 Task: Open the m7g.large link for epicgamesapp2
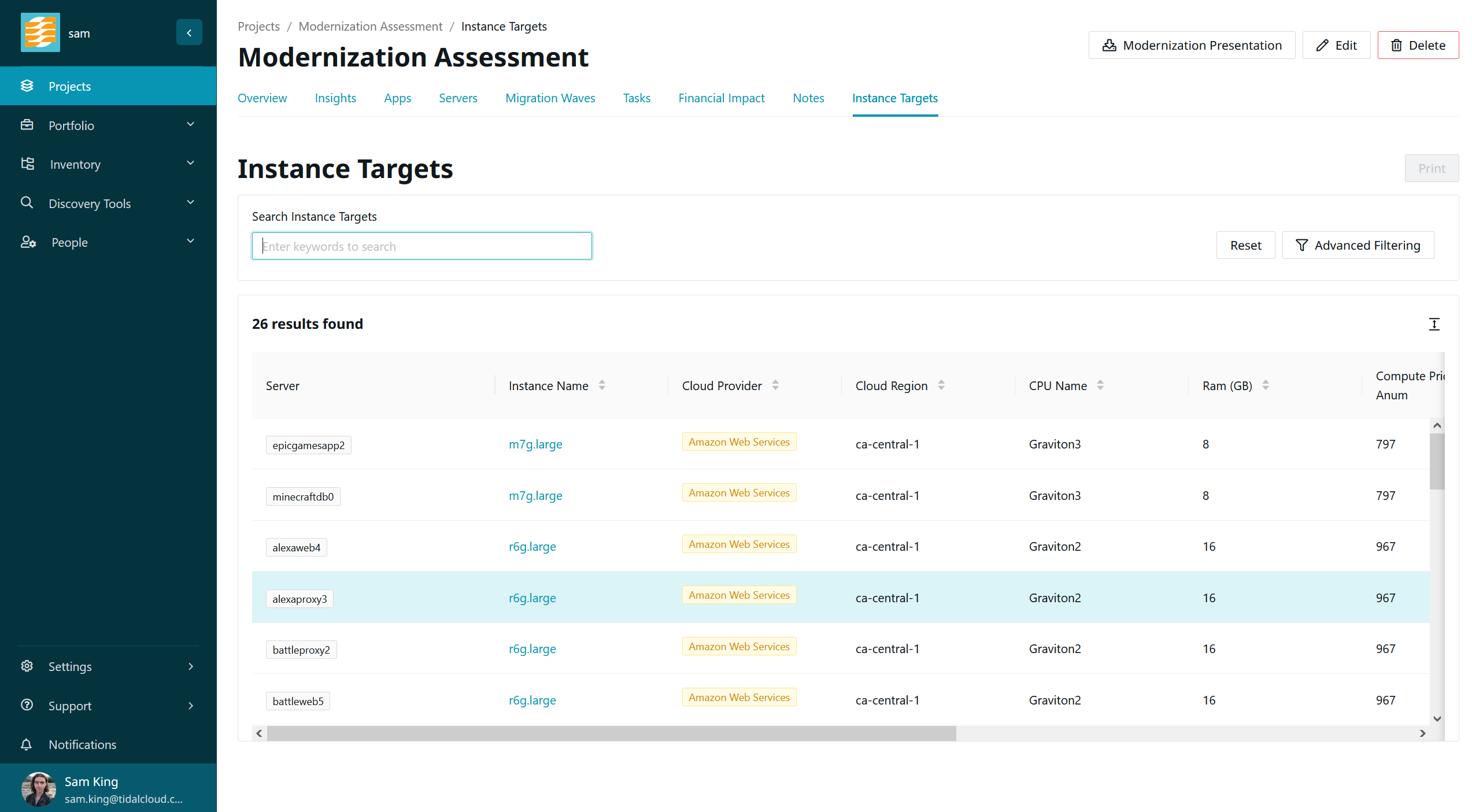(x=535, y=444)
